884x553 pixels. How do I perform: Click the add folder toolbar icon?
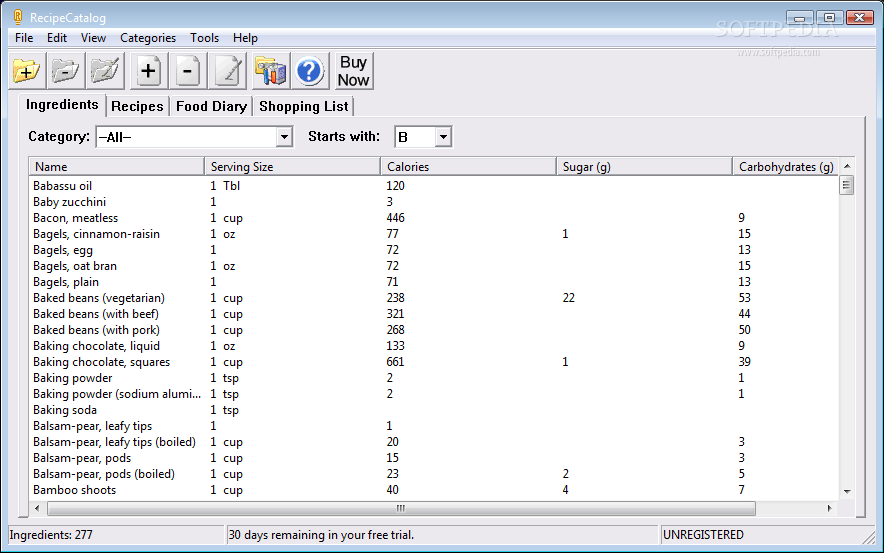click(27, 71)
